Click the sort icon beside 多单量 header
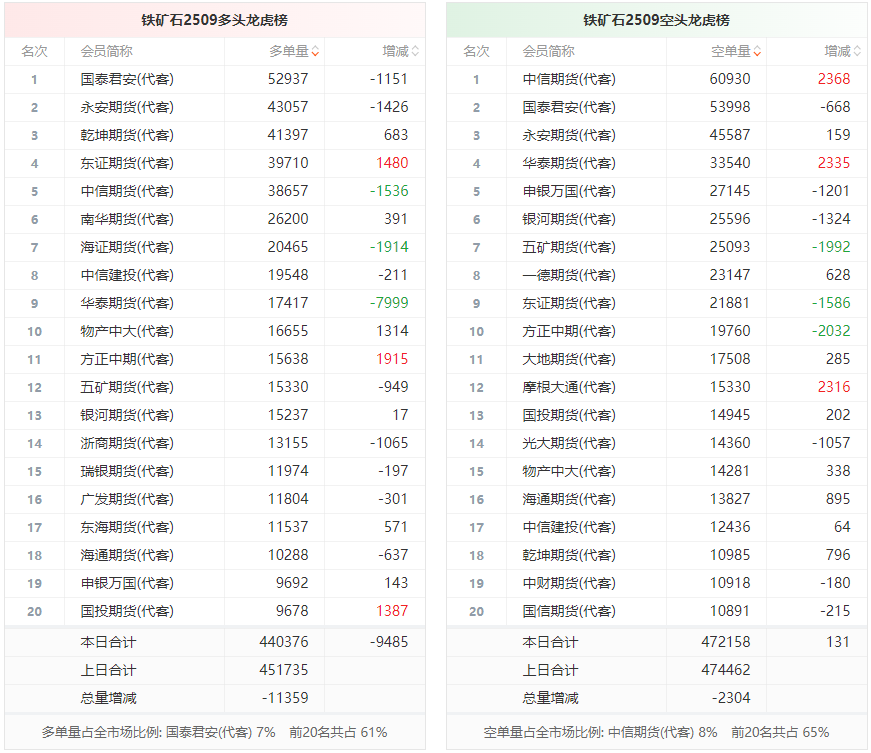 (x=316, y=52)
